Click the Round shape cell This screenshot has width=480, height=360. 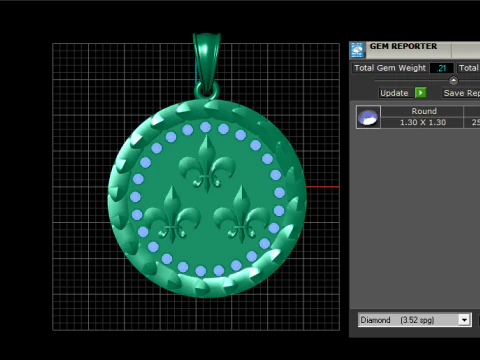pos(422,111)
